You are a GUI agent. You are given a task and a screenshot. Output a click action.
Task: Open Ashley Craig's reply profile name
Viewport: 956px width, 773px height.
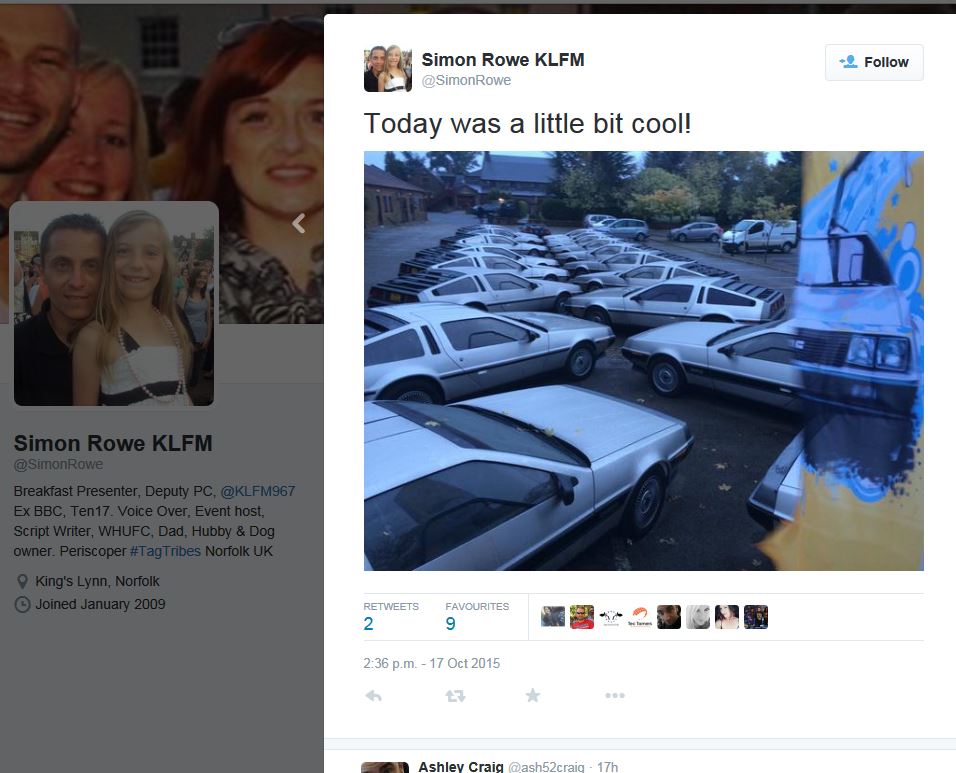pos(461,766)
